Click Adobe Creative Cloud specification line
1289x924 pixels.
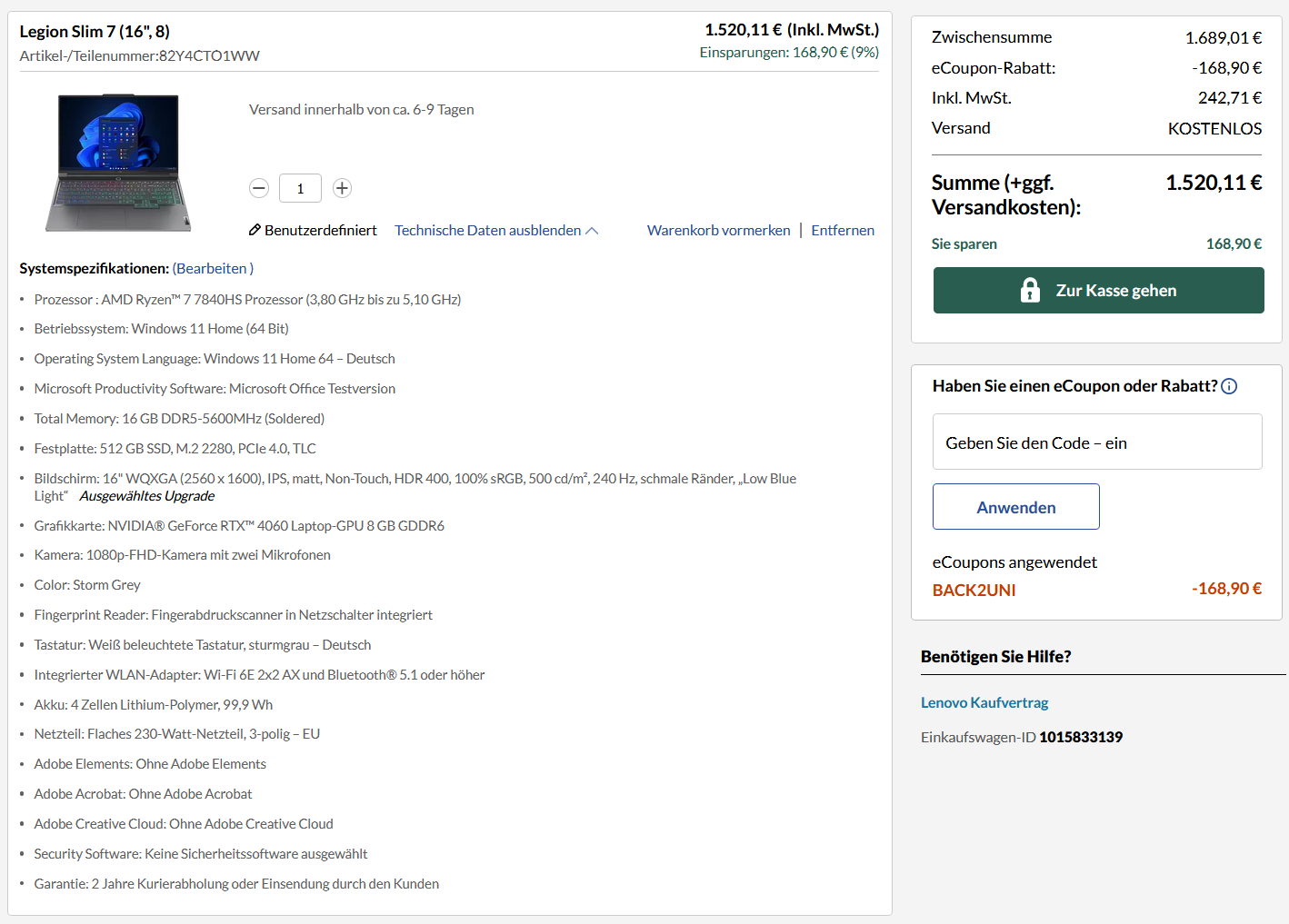click(184, 823)
